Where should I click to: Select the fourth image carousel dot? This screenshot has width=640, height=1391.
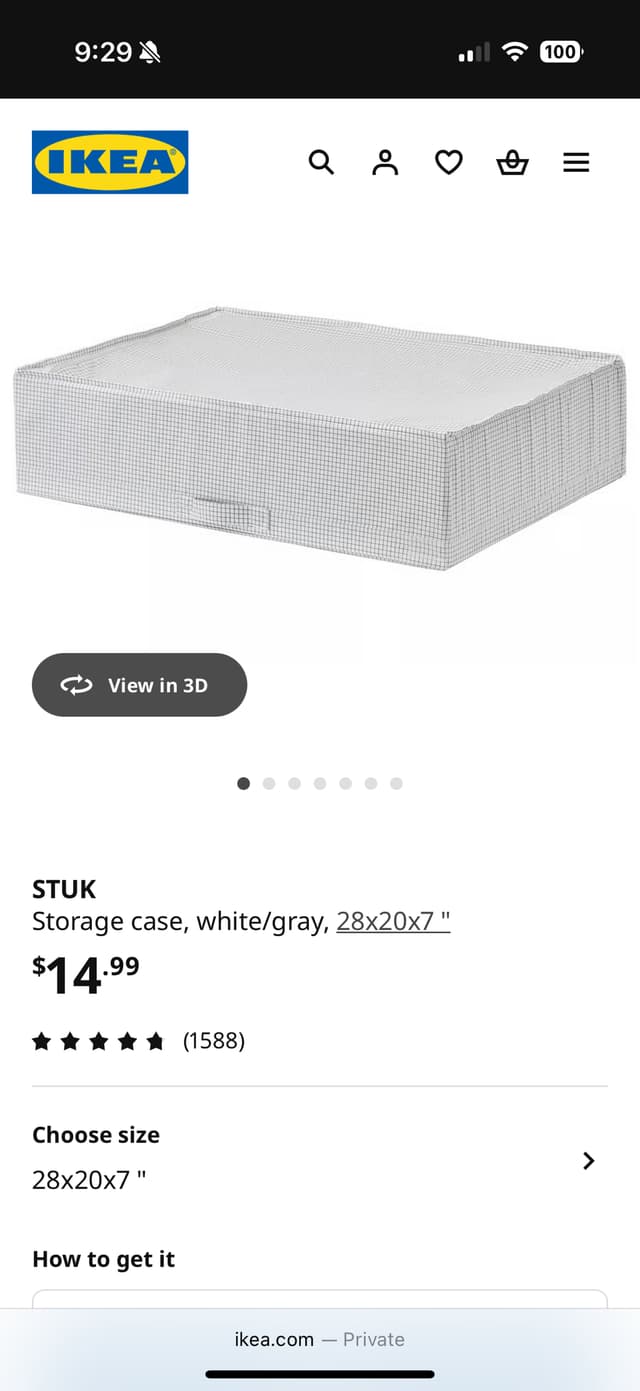coord(320,783)
